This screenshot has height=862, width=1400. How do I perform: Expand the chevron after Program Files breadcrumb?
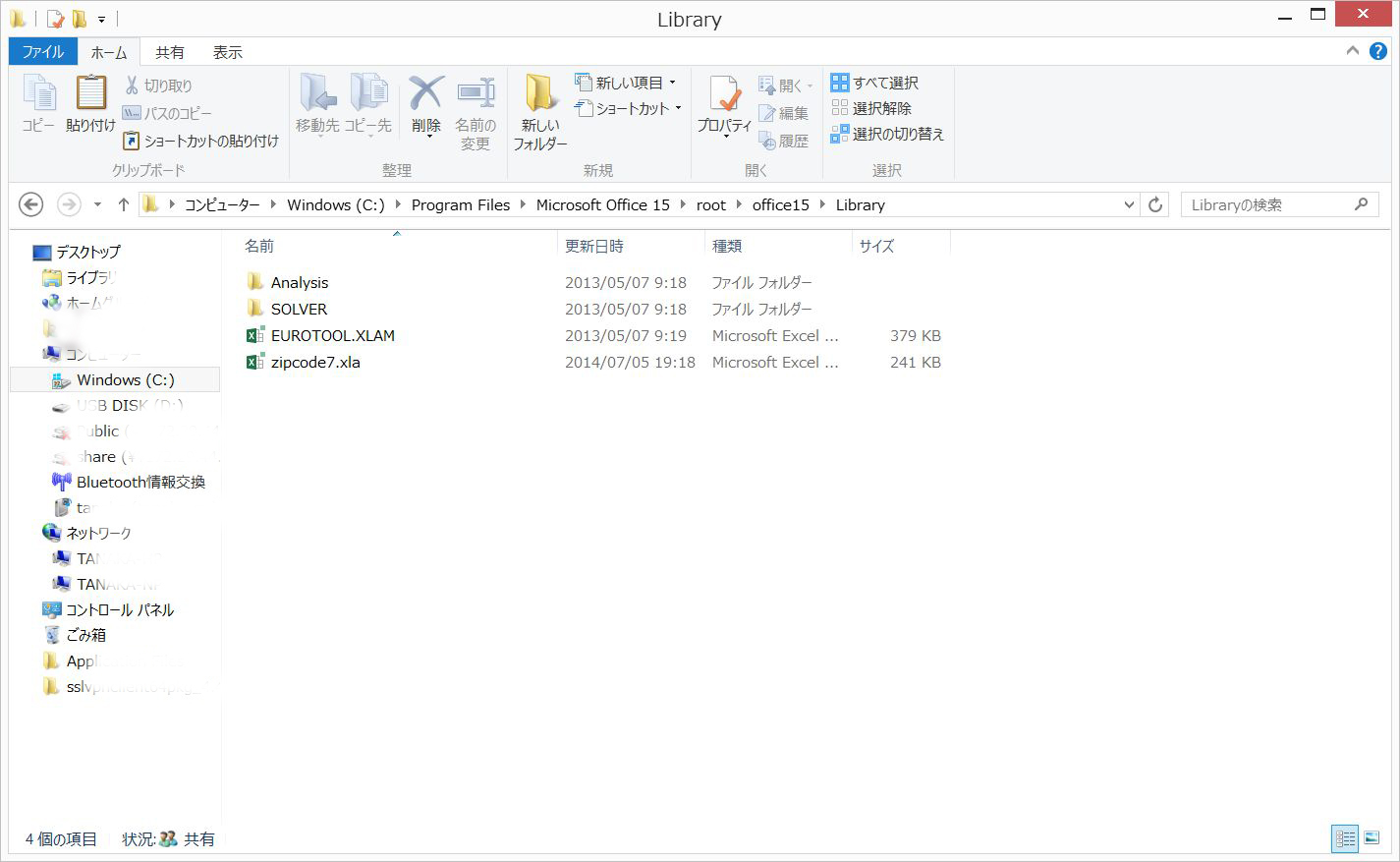[x=523, y=204]
